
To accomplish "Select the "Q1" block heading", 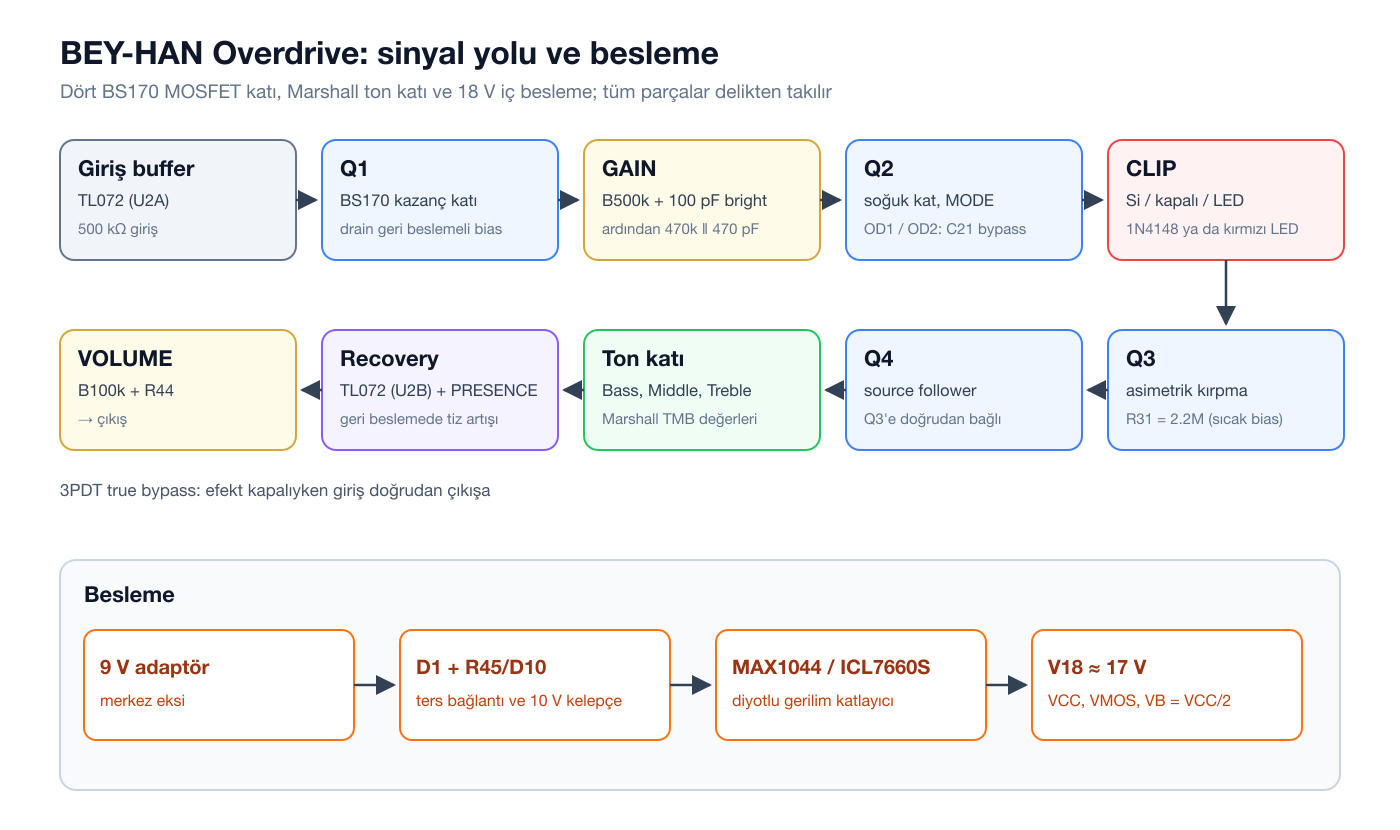I will pyautogui.click(x=355, y=168).
